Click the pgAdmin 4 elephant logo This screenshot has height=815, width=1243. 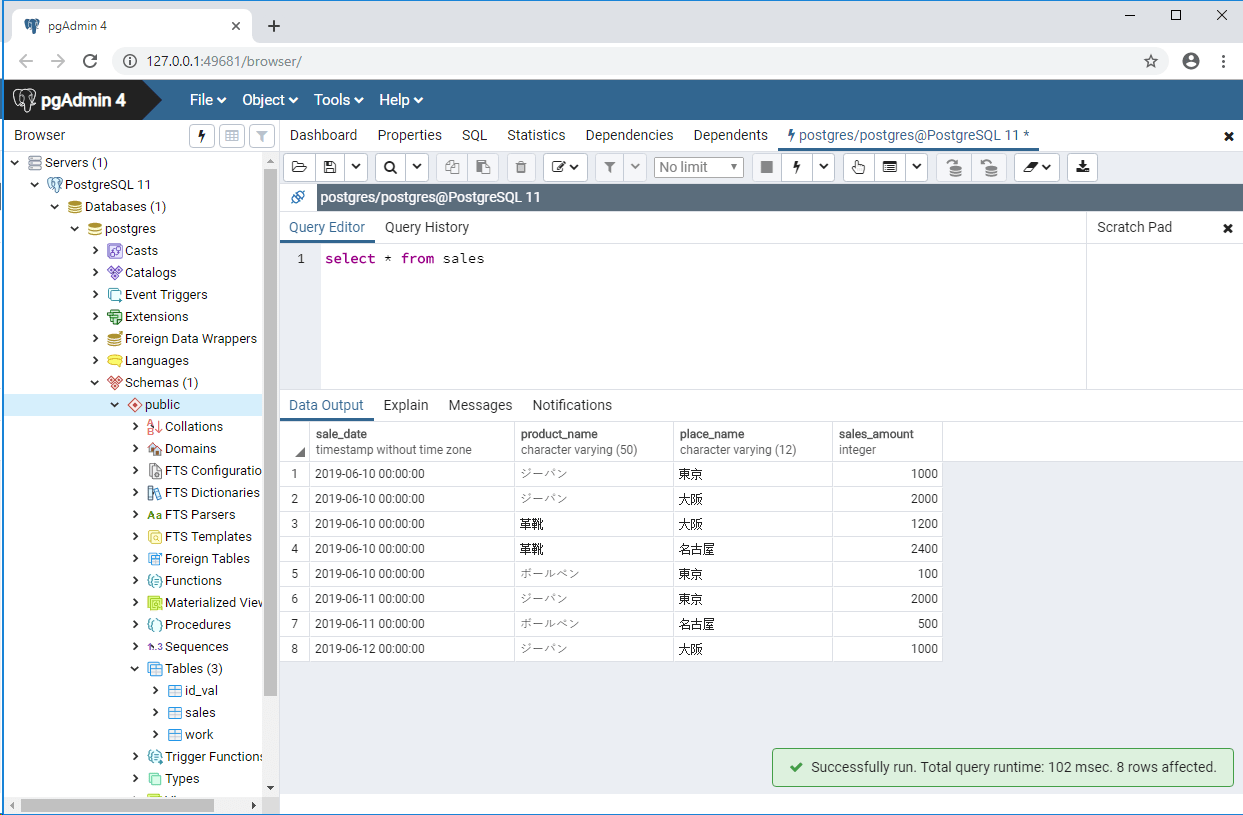pyautogui.click(x=25, y=100)
